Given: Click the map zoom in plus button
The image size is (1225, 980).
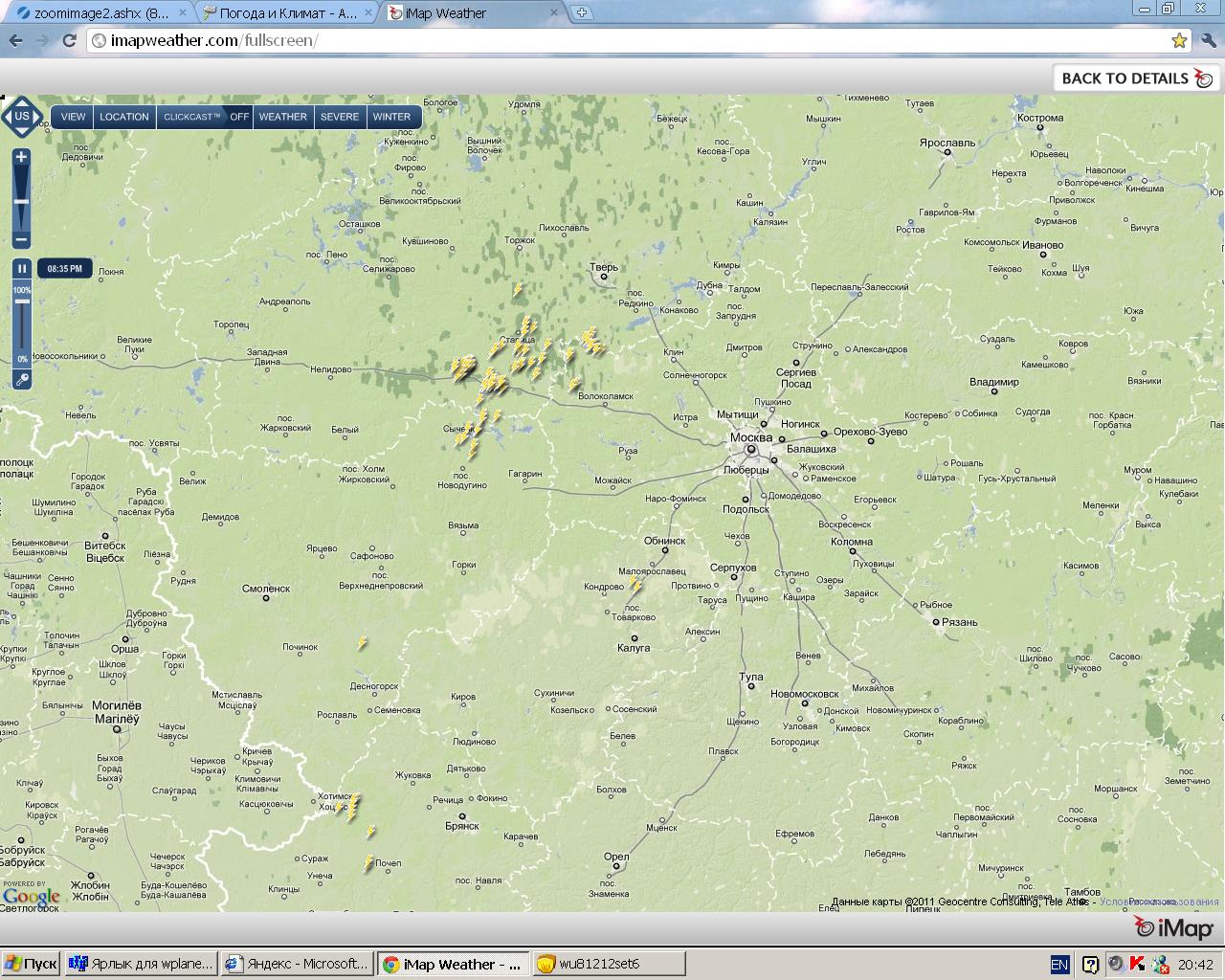Looking at the screenshot, I should pyautogui.click(x=21, y=157).
